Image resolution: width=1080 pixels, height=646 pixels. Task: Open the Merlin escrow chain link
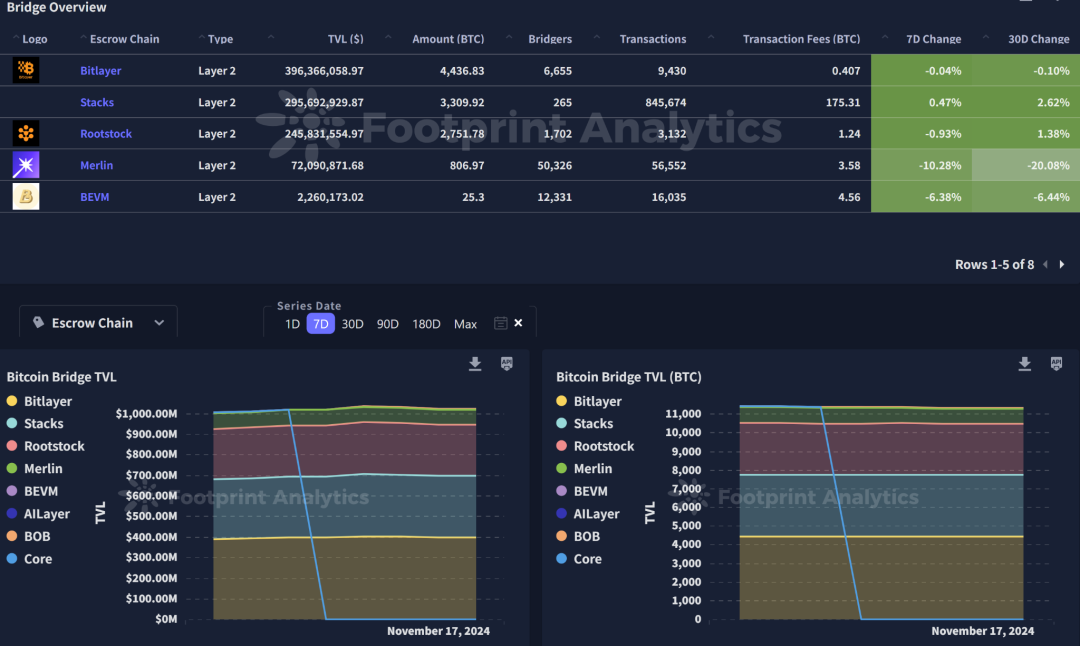96,165
